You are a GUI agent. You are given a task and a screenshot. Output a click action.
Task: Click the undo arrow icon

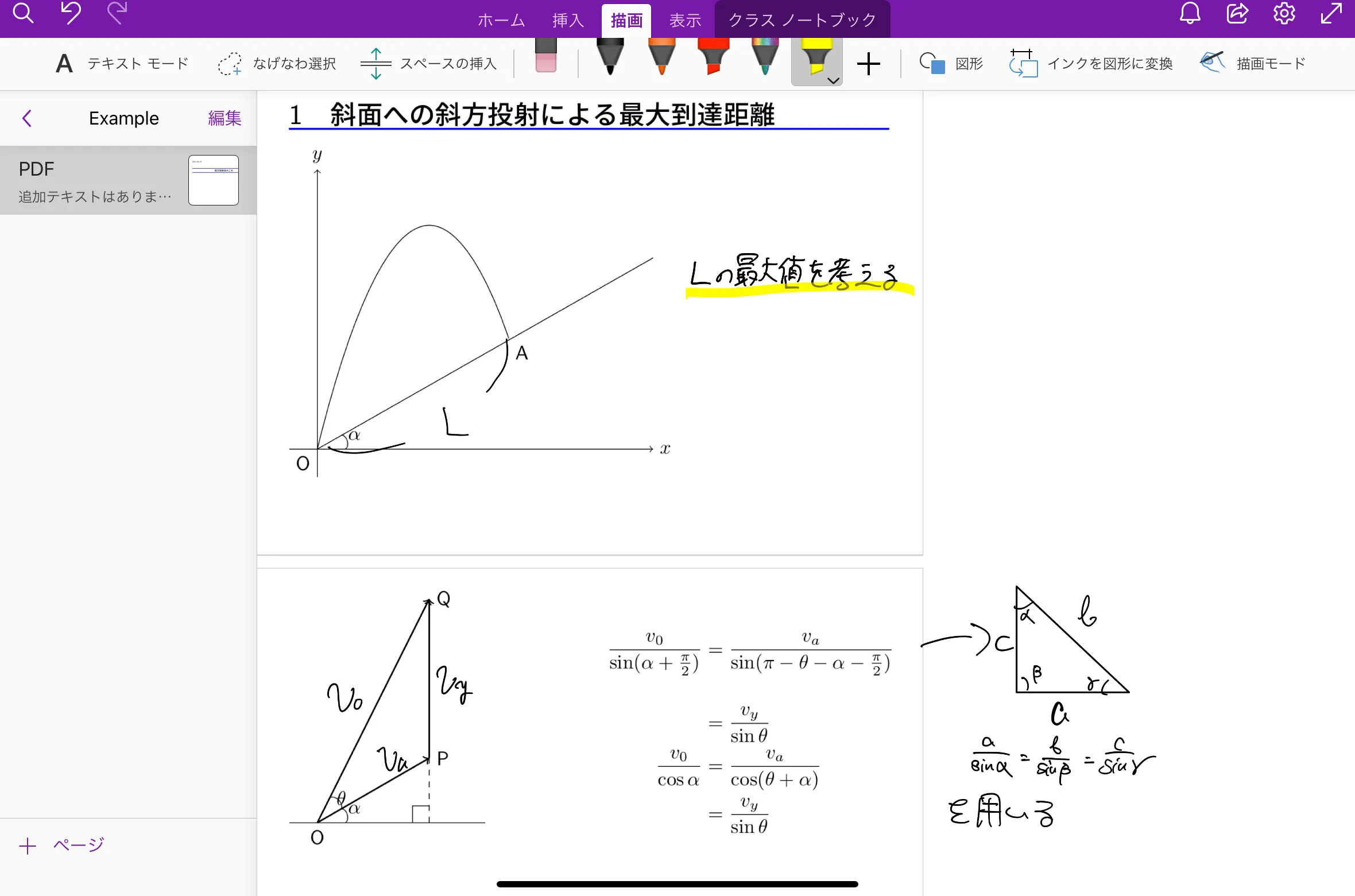(71, 13)
